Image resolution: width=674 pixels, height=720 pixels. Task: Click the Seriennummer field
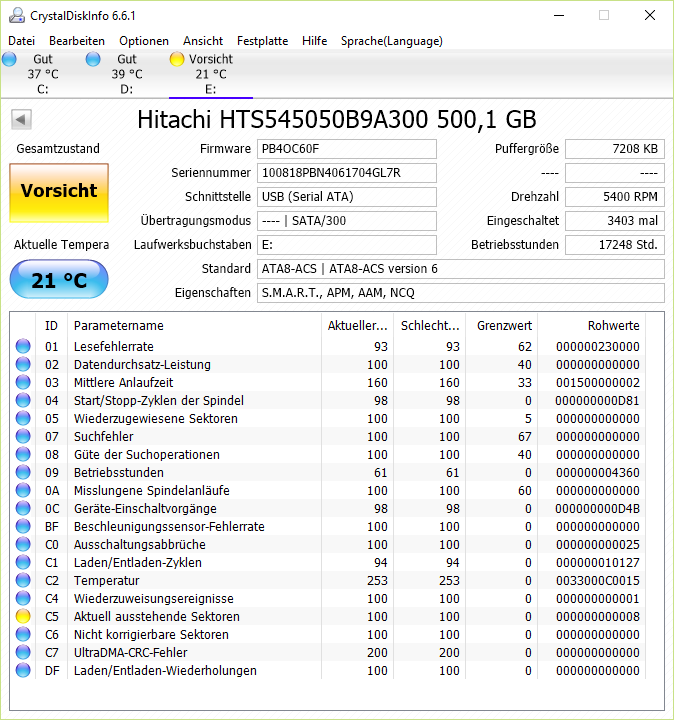(347, 173)
